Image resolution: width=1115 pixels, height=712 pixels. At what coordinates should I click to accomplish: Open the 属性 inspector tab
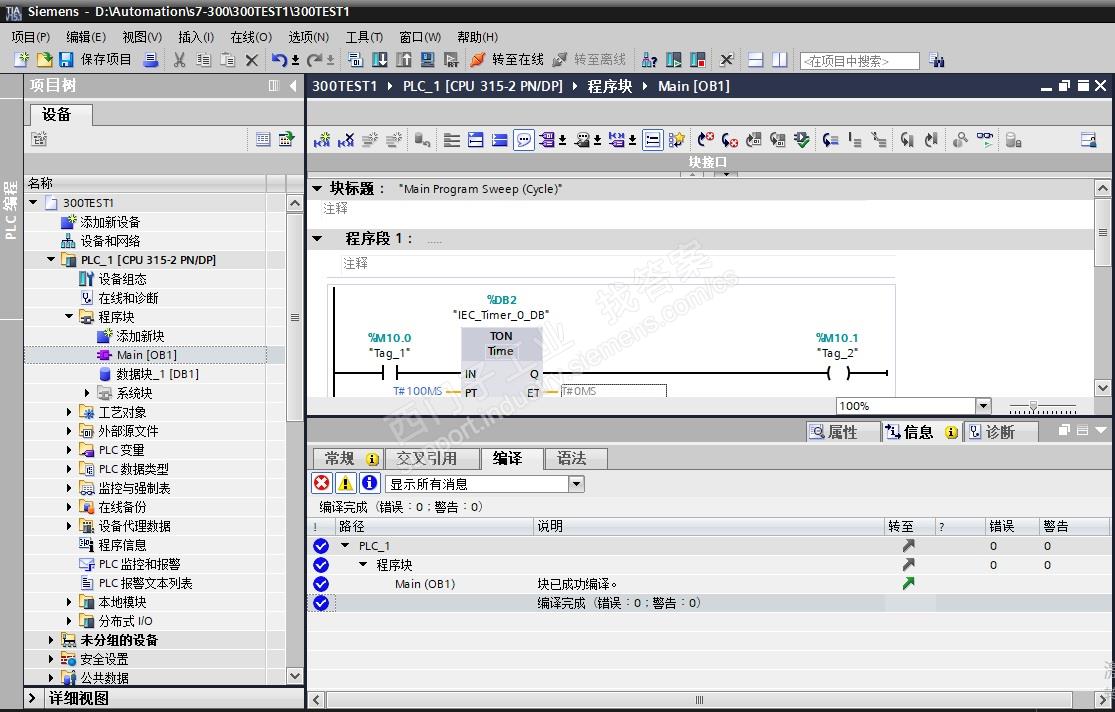[843, 432]
